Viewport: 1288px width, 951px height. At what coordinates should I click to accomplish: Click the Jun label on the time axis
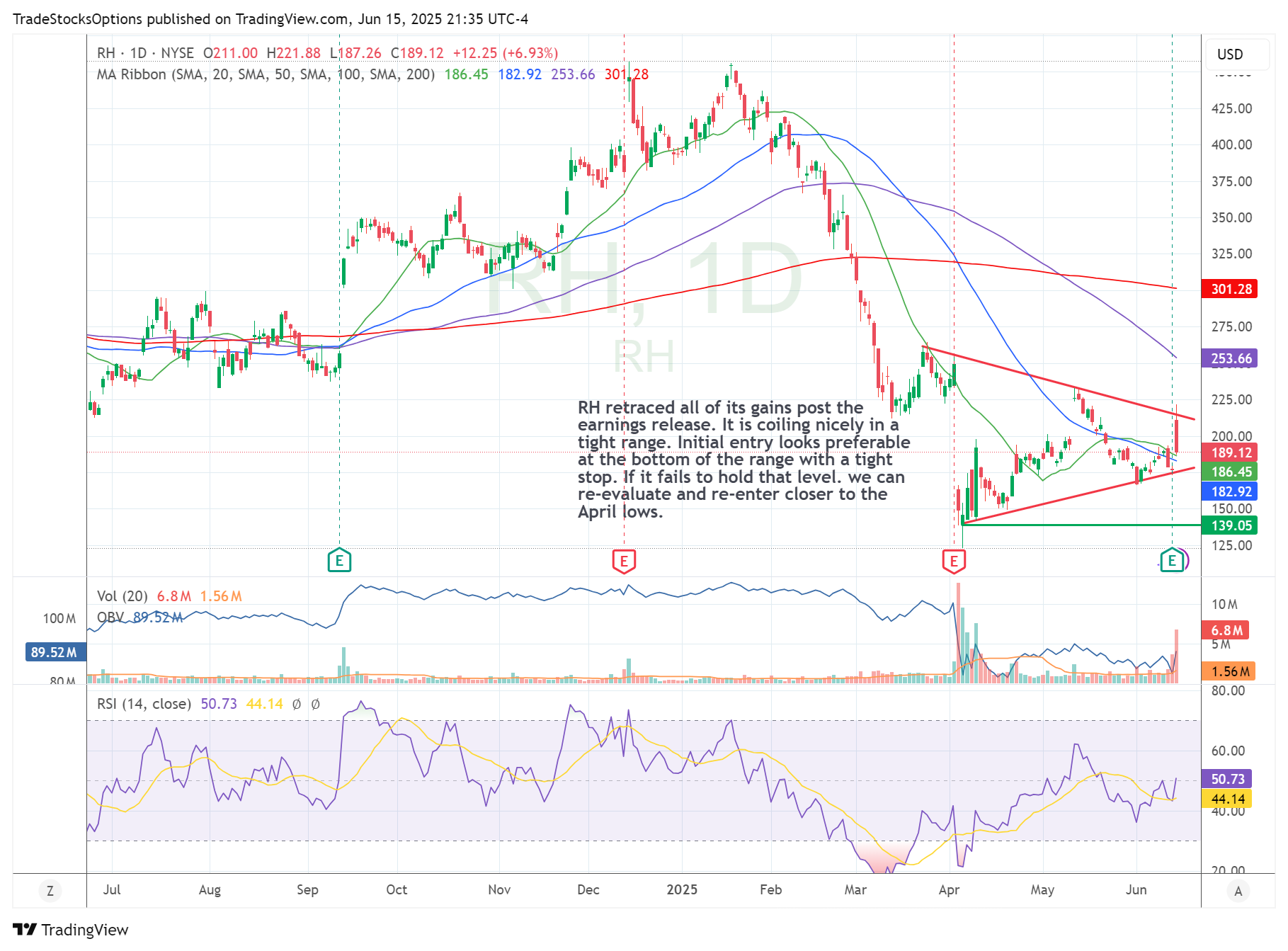coord(1136,890)
